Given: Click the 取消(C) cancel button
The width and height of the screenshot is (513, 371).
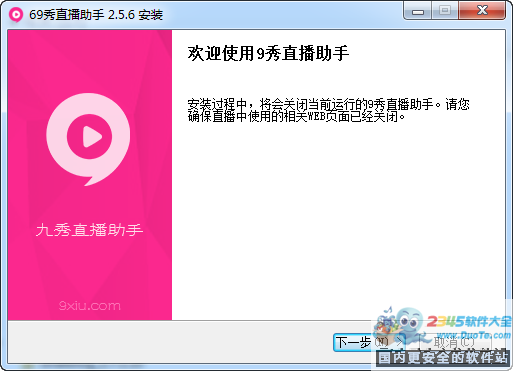Looking at the screenshot, I should 455,342.
